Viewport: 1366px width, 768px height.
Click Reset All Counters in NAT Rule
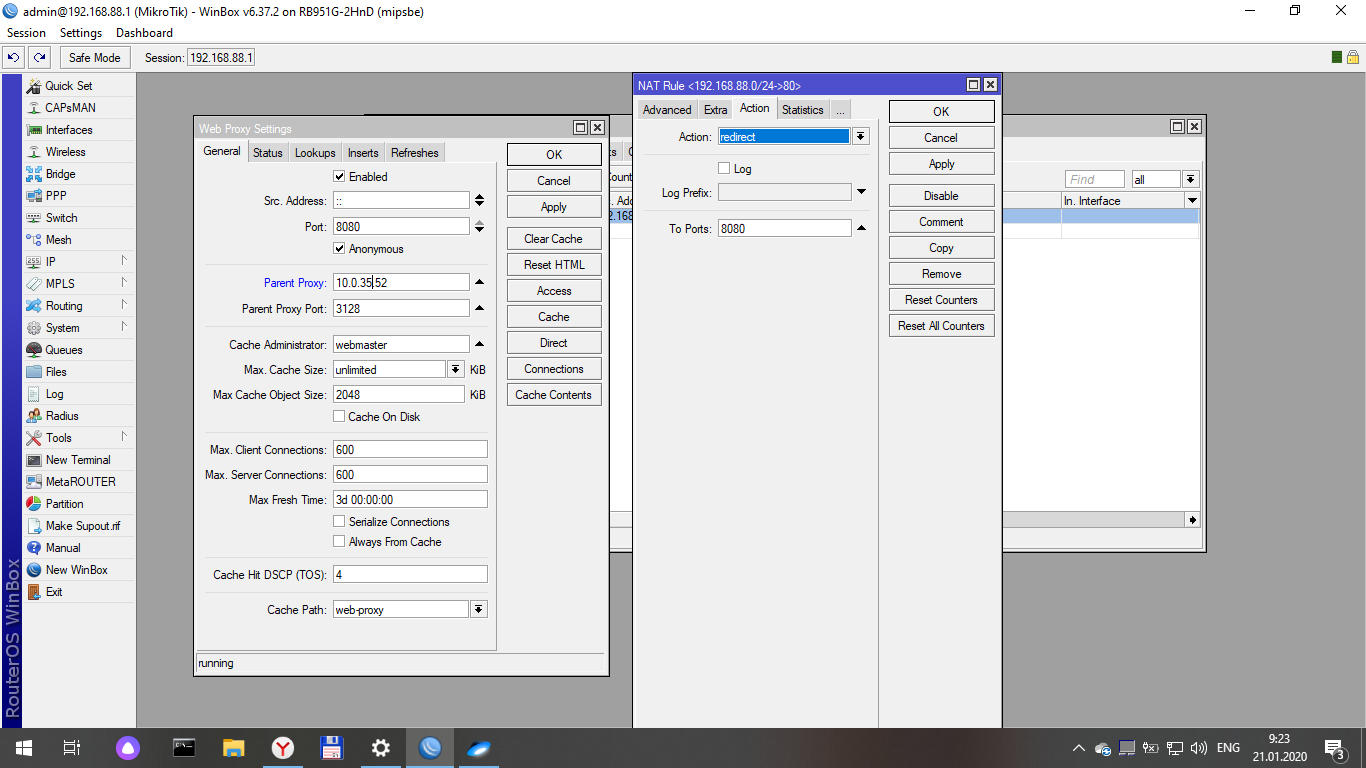pos(941,326)
